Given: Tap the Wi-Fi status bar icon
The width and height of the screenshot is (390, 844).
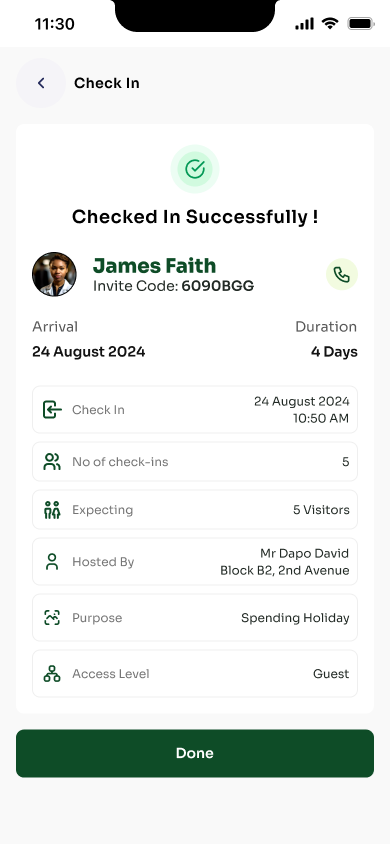Looking at the screenshot, I should (x=330, y=23).
